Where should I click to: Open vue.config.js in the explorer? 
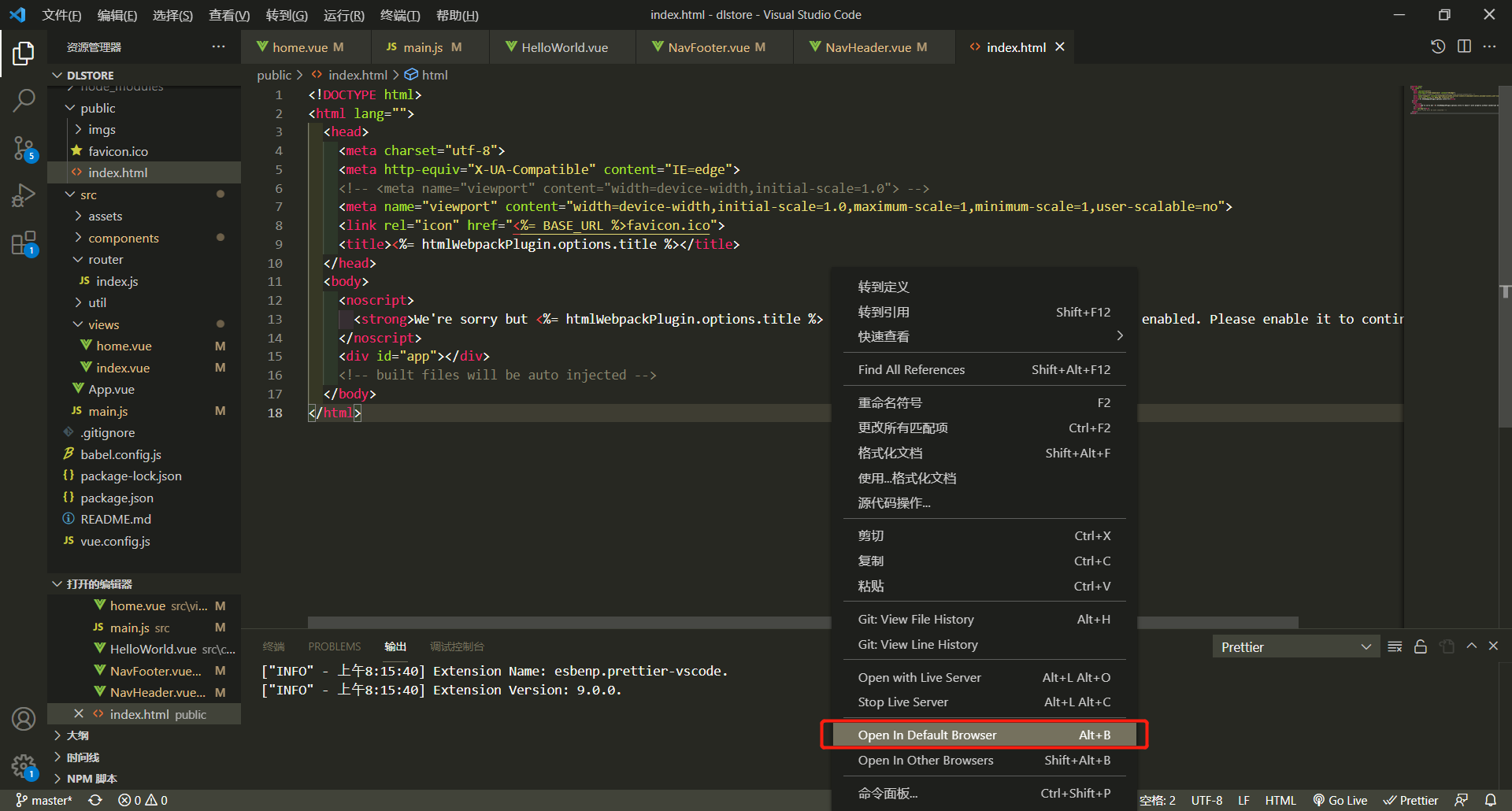tap(144, 541)
